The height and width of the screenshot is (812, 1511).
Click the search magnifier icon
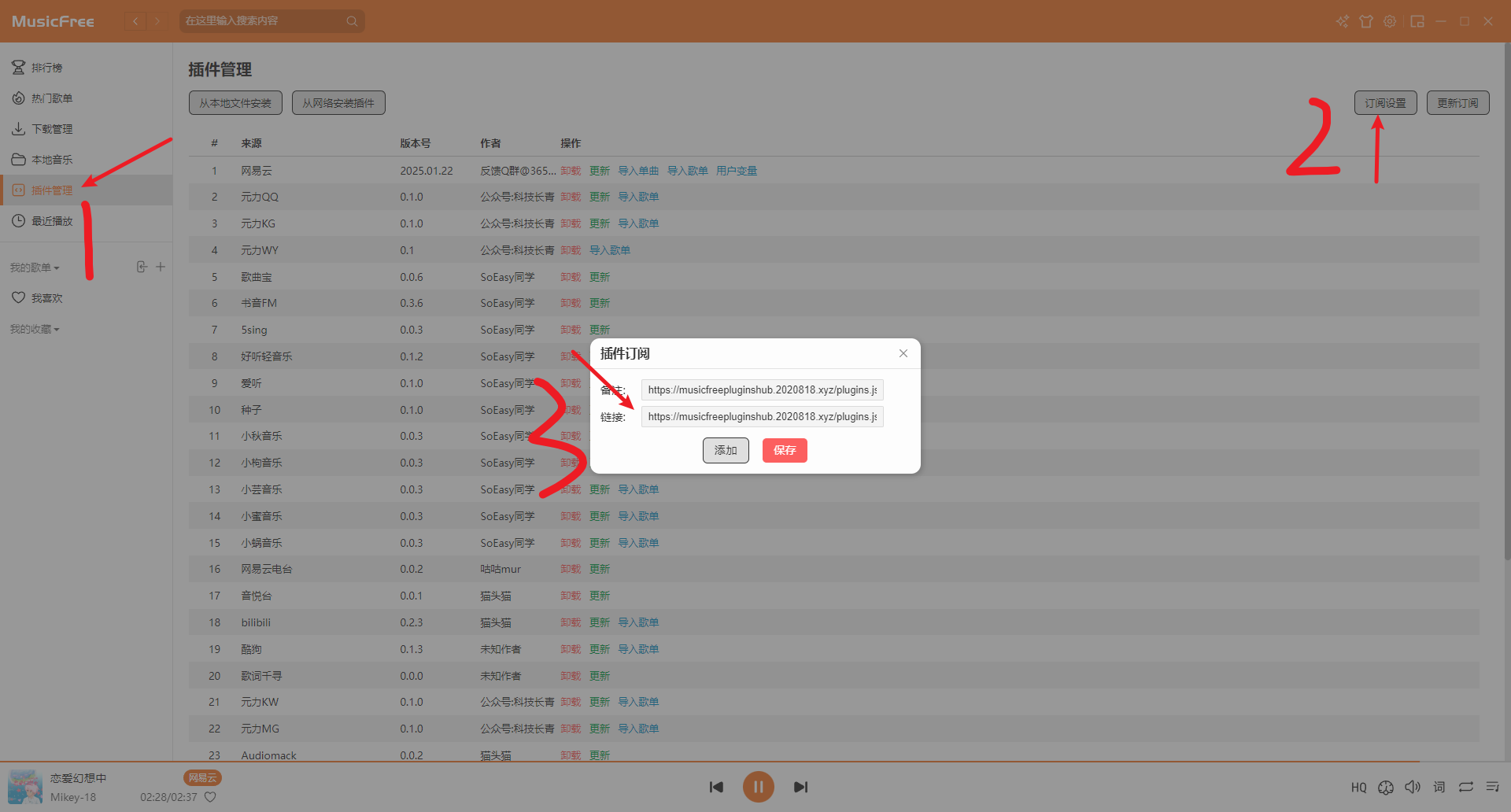(x=352, y=21)
